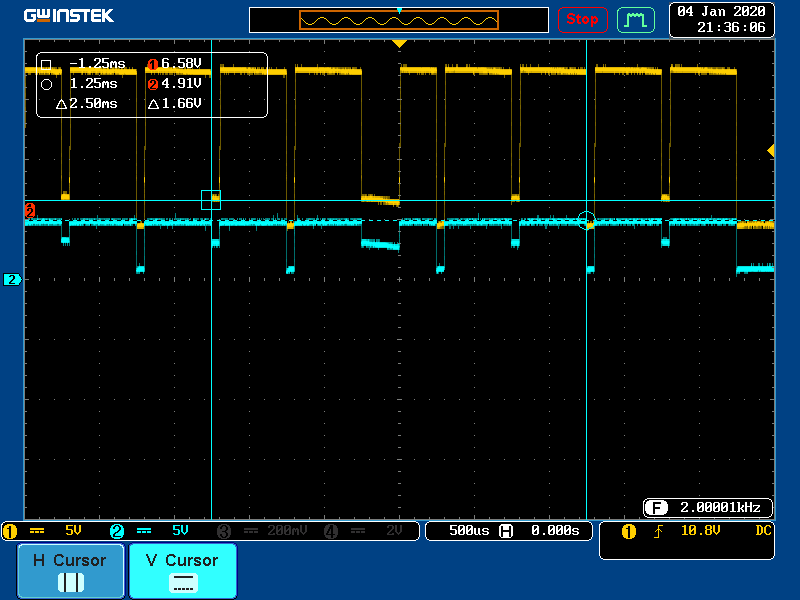Select the square cursor marker on the waveform
800x600 pixels.
(211, 200)
